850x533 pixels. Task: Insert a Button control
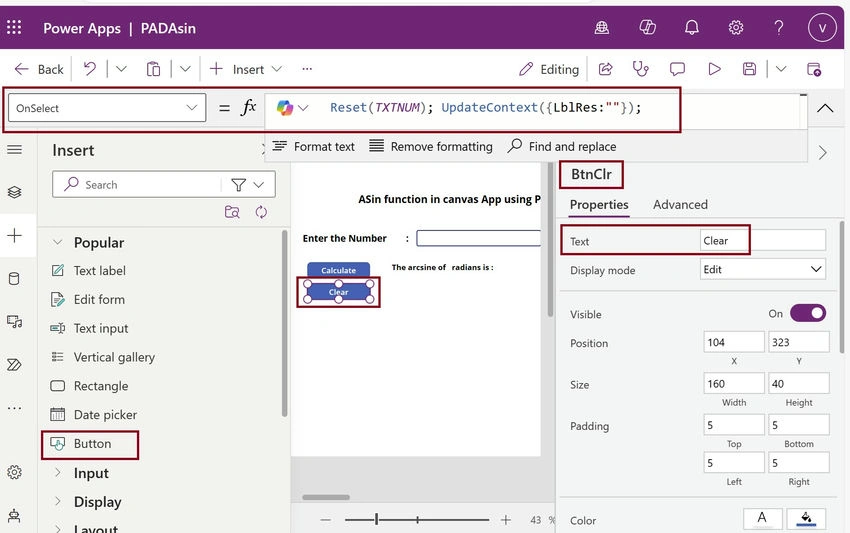click(x=81, y=444)
